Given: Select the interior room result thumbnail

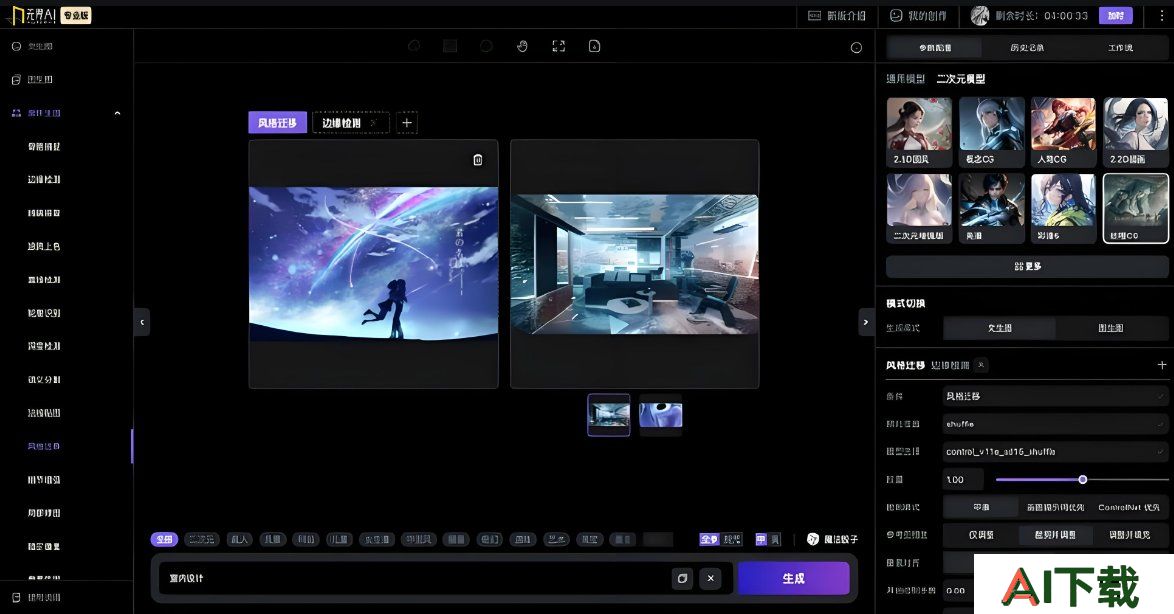Looking at the screenshot, I should pos(609,415).
